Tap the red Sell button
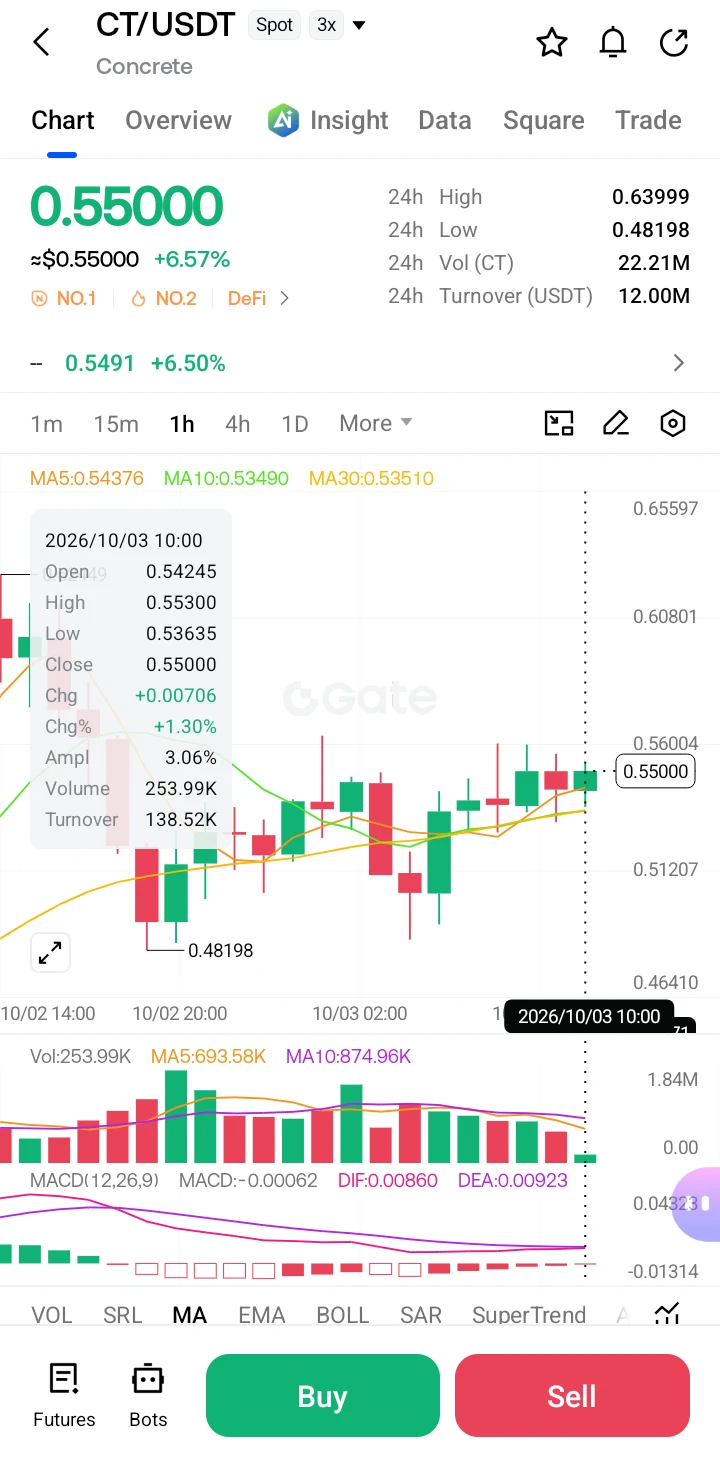720x1467 pixels. pyautogui.click(x=572, y=1395)
